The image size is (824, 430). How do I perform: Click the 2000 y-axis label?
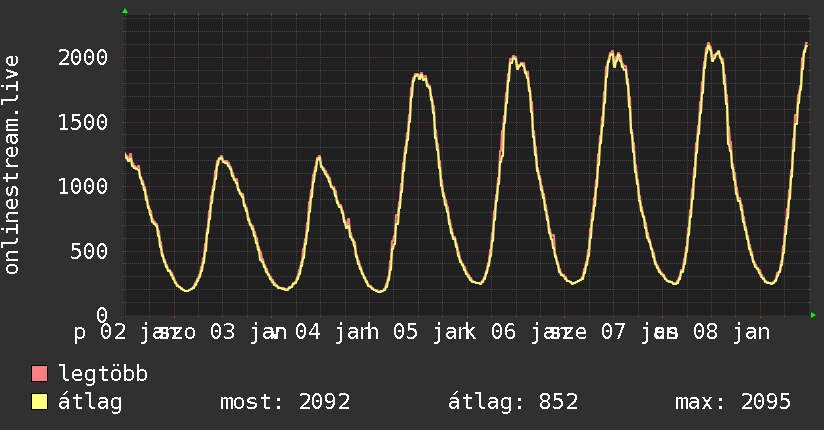(83, 57)
